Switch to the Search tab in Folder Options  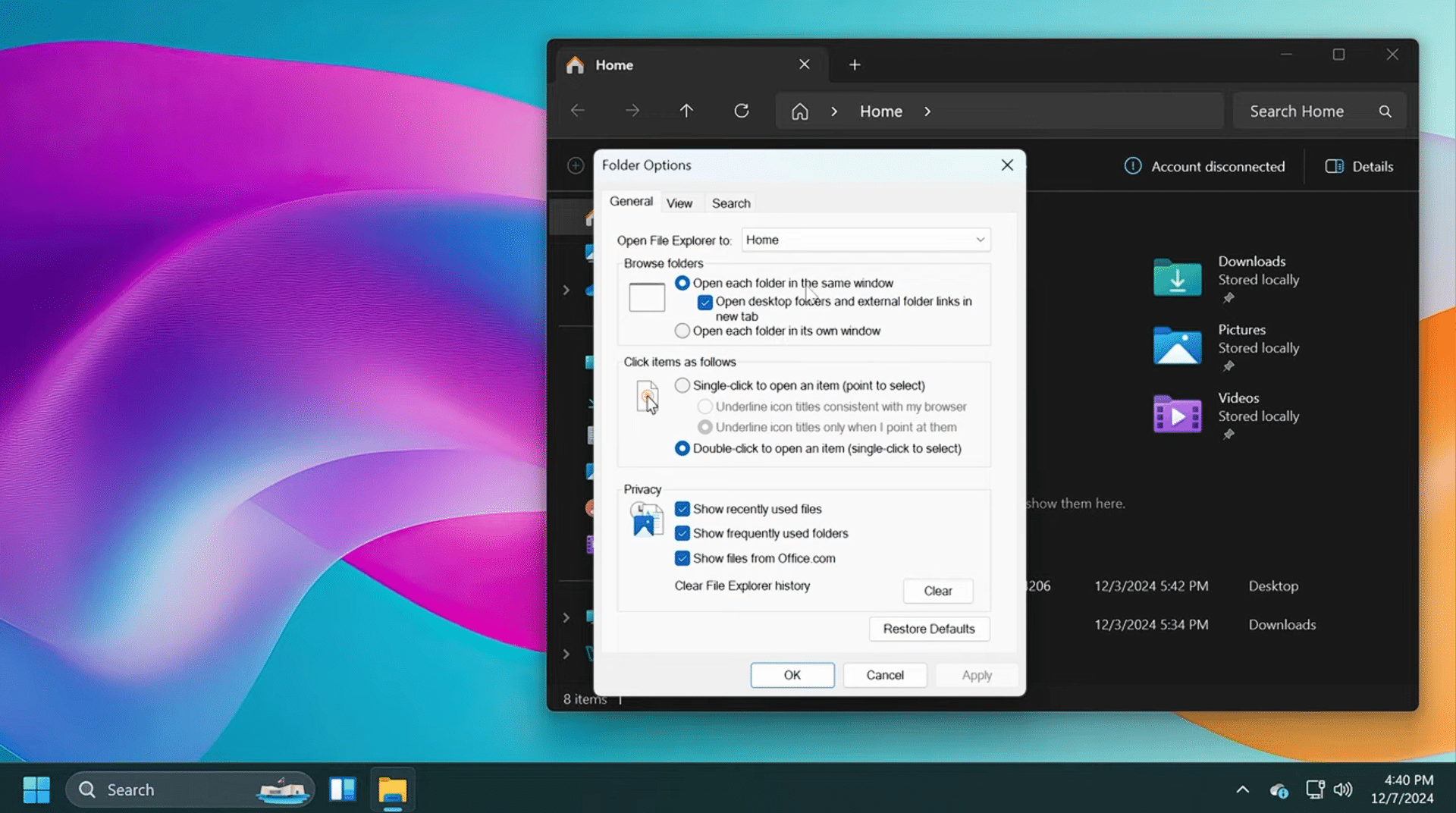tap(731, 203)
